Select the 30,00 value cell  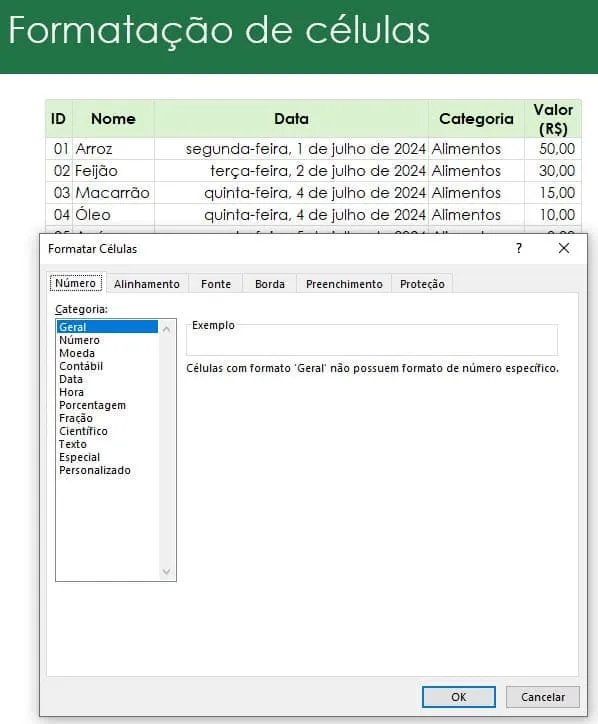(553, 171)
